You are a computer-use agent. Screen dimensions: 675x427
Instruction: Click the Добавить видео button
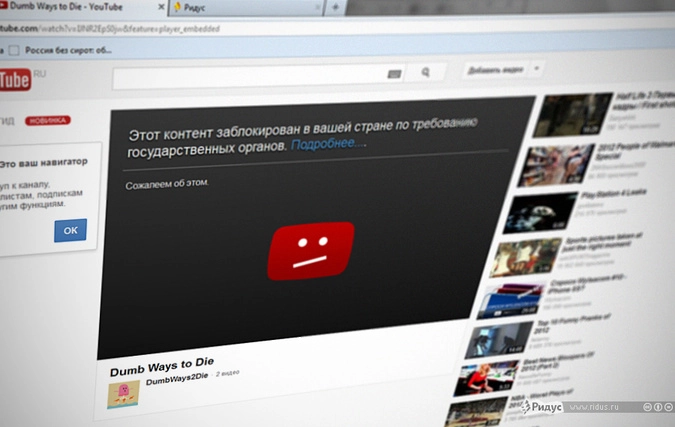pyautogui.click(x=495, y=69)
